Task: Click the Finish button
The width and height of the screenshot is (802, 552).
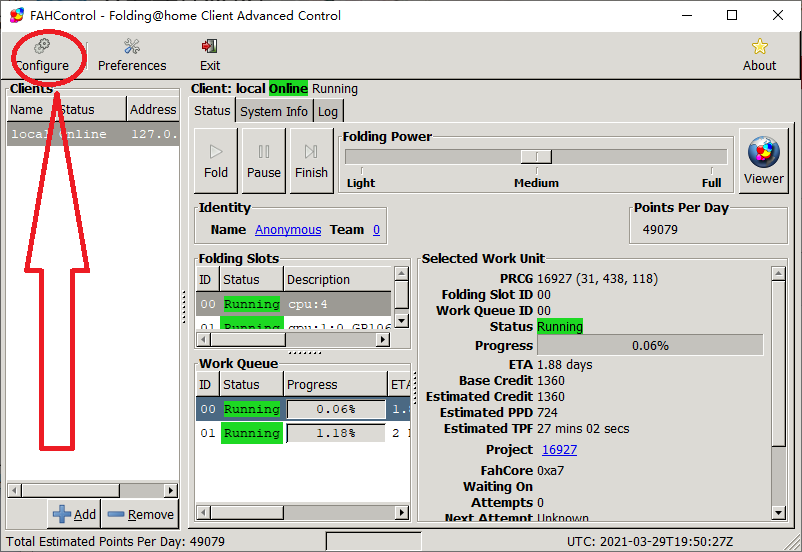Action: pos(311,161)
